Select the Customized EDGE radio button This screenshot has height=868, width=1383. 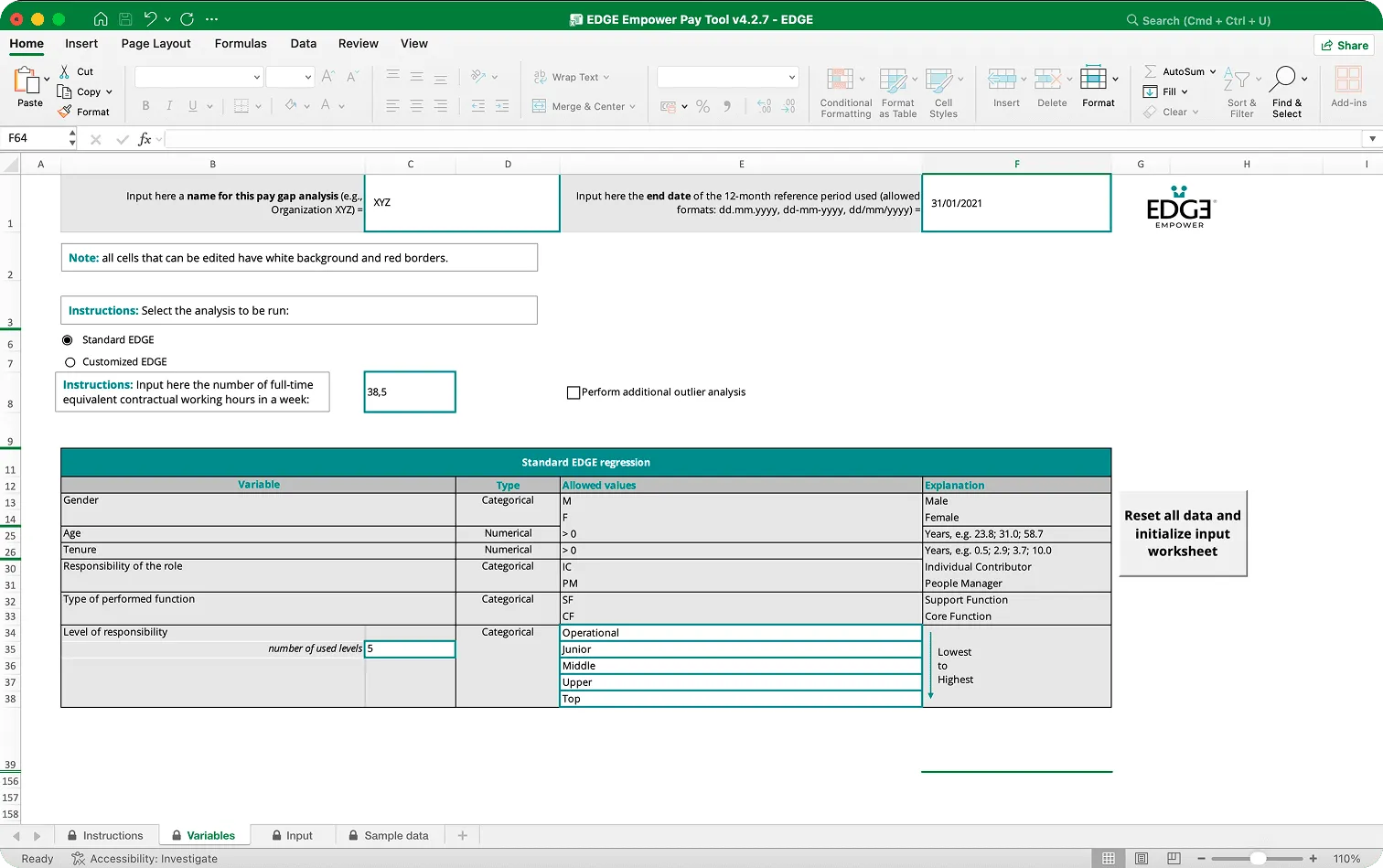click(x=70, y=362)
